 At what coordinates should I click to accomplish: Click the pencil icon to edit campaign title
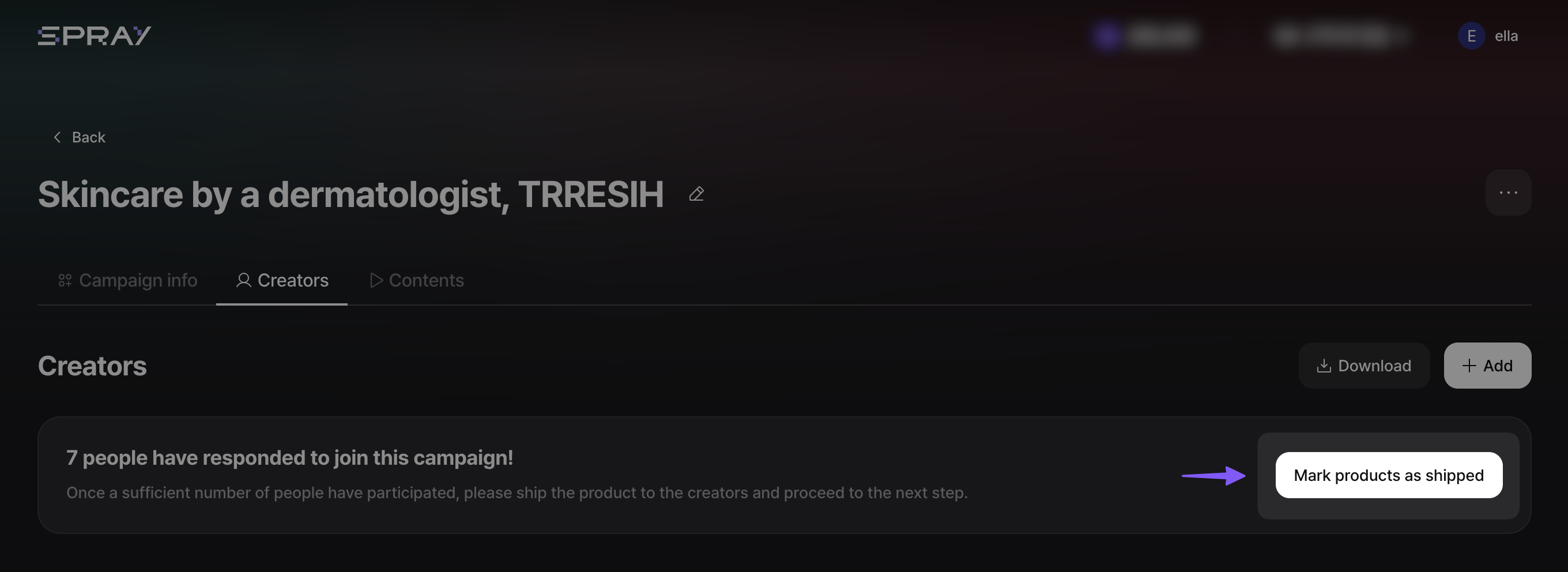click(696, 194)
